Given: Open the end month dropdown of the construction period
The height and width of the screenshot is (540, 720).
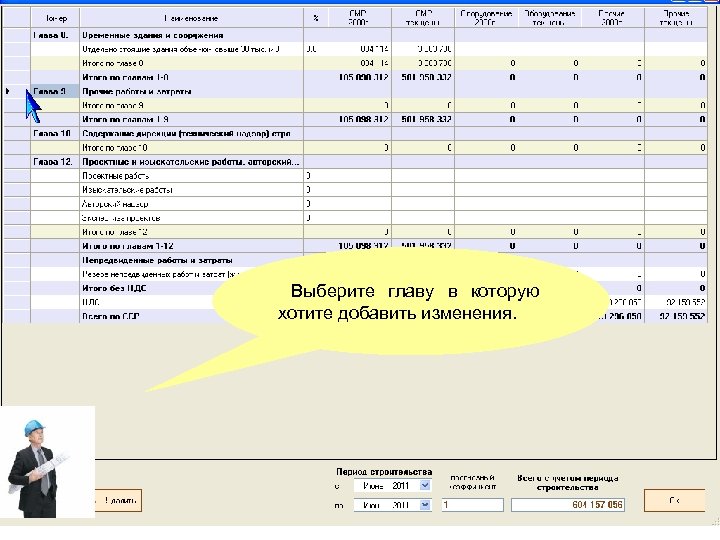Looking at the screenshot, I should coord(425,505).
